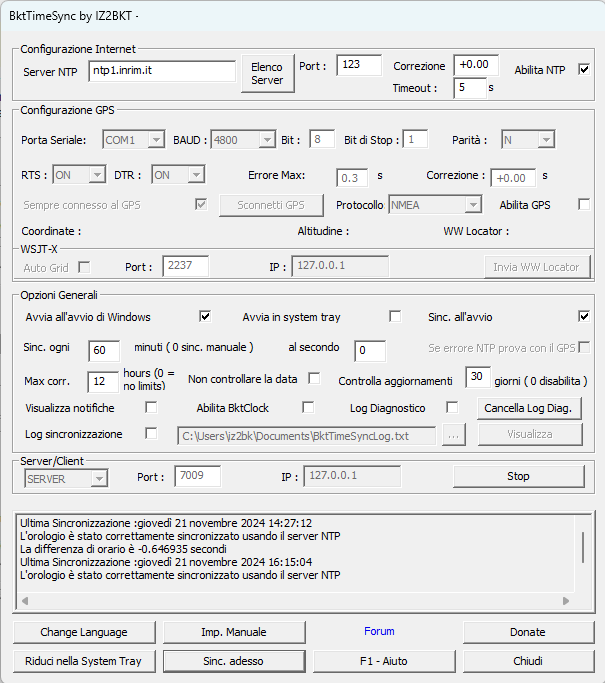The width and height of the screenshot is (605, 683).
Task: Click the Internet Correzione +0.00 field
Action: coord(476,65)
